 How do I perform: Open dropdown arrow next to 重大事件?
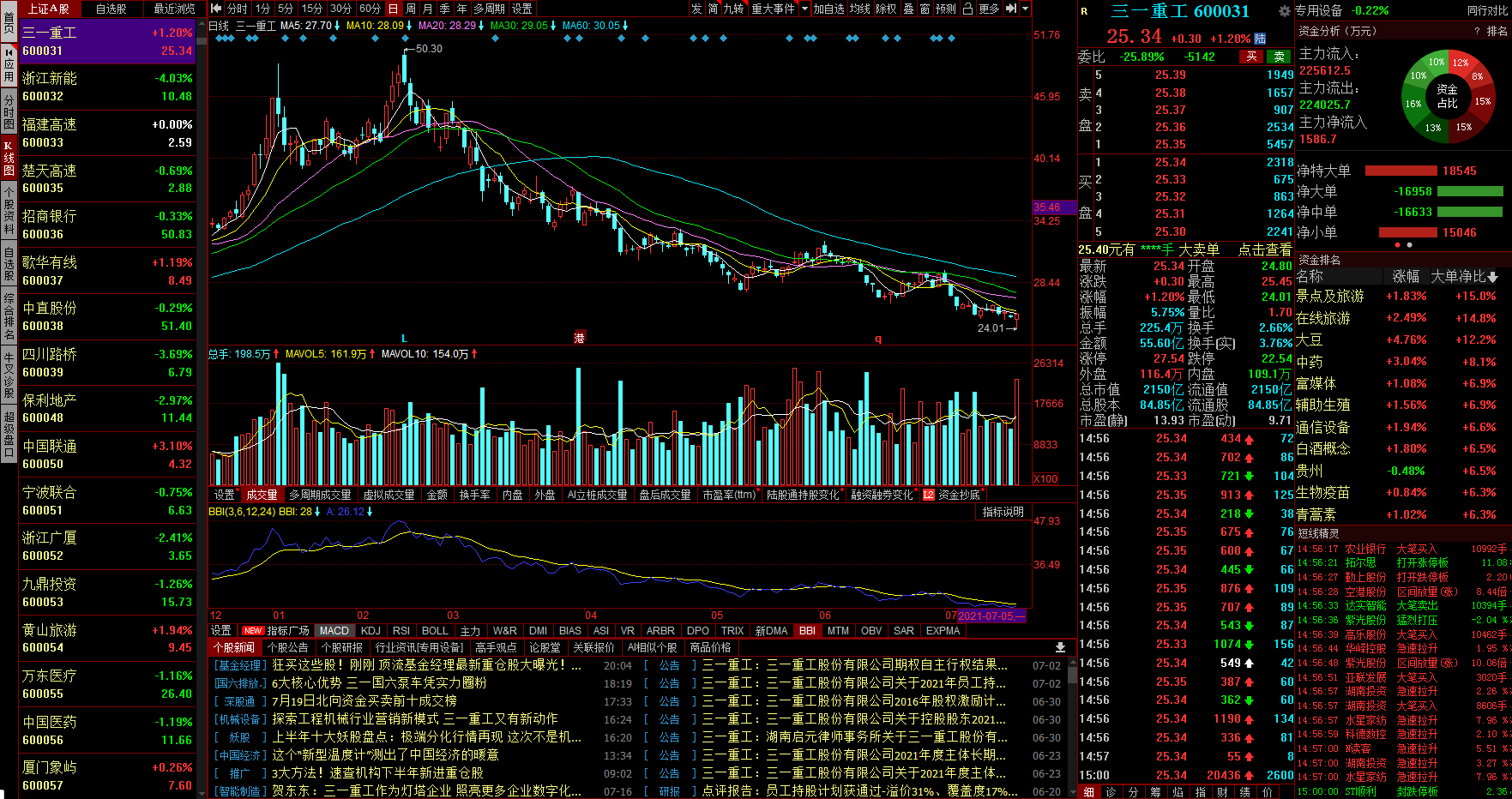[804, 9]
